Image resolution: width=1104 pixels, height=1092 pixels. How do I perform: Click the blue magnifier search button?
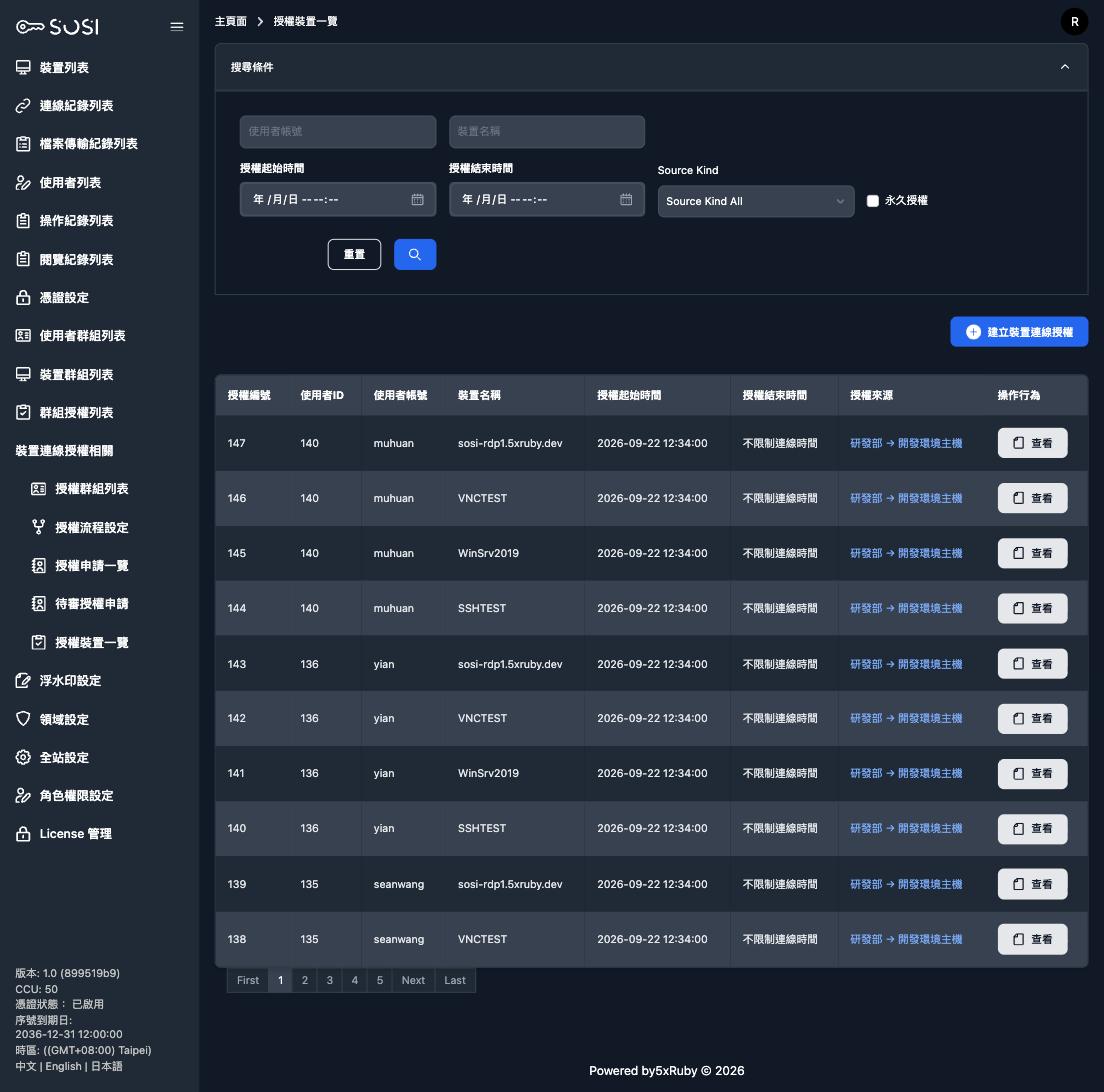(x=415, y=254)
